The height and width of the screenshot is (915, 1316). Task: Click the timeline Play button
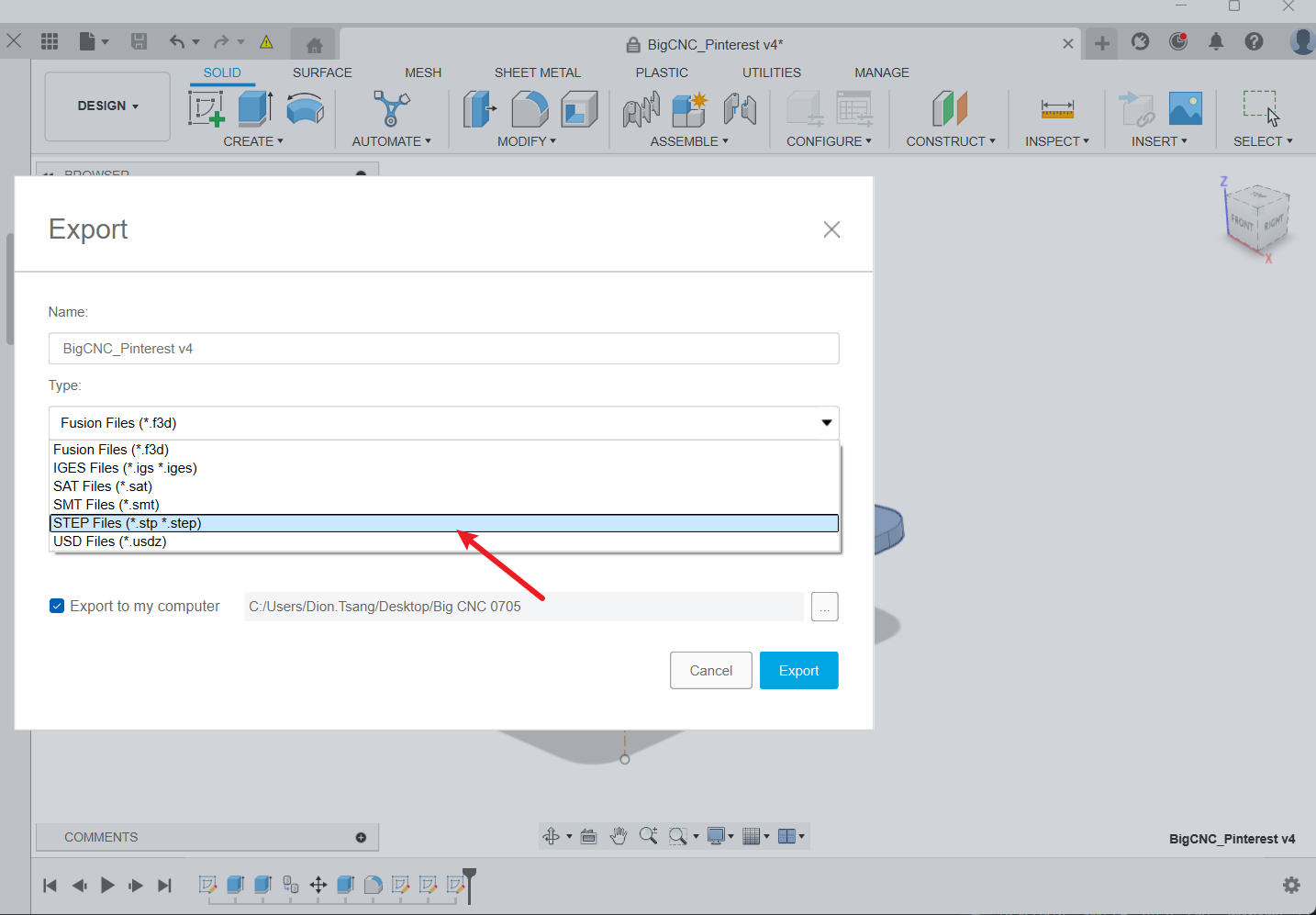pos(107,886)
